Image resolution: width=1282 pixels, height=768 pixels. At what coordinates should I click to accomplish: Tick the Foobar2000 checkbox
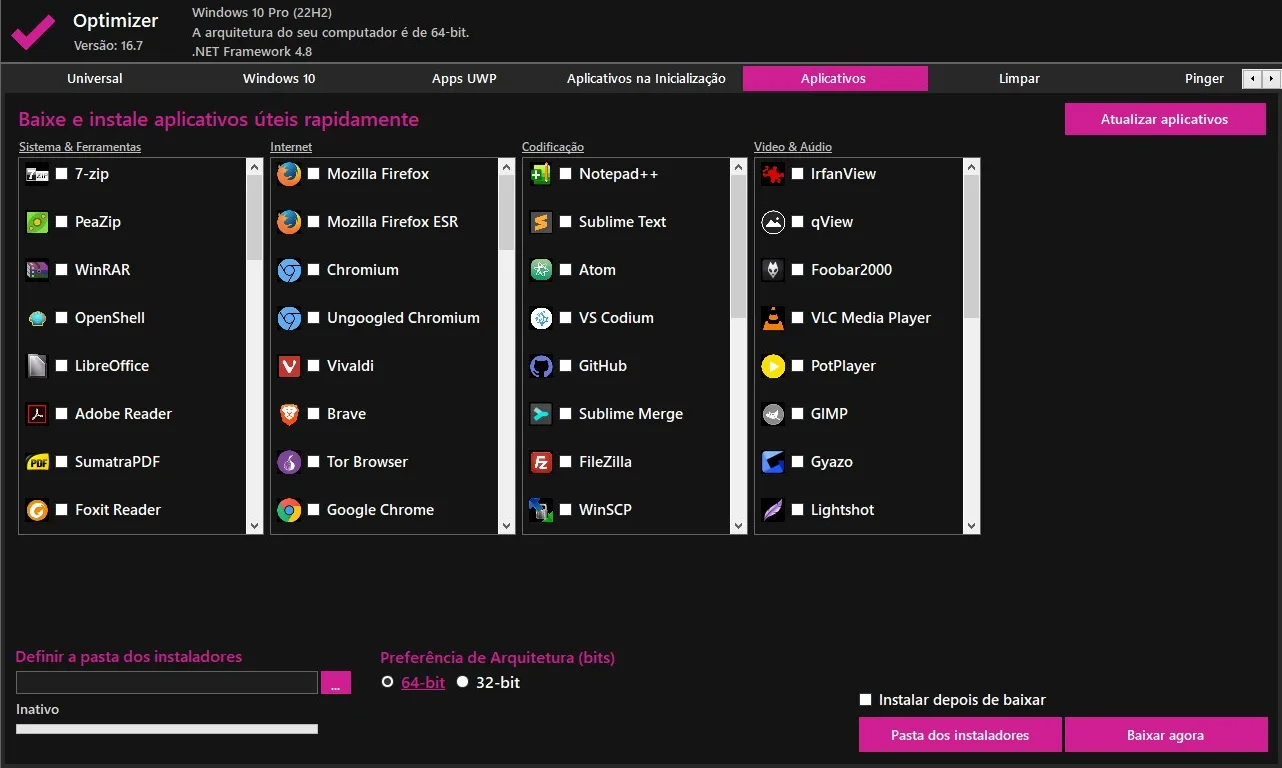click(798, 270)
